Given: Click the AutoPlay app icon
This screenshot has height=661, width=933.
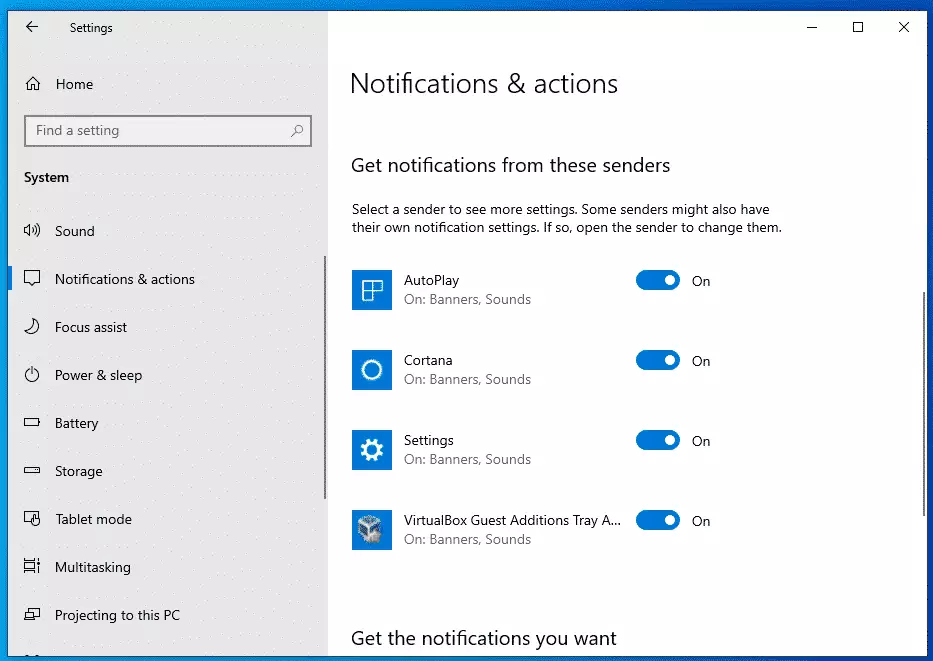Looking at the screenshot, I should [x=372, y=290].
